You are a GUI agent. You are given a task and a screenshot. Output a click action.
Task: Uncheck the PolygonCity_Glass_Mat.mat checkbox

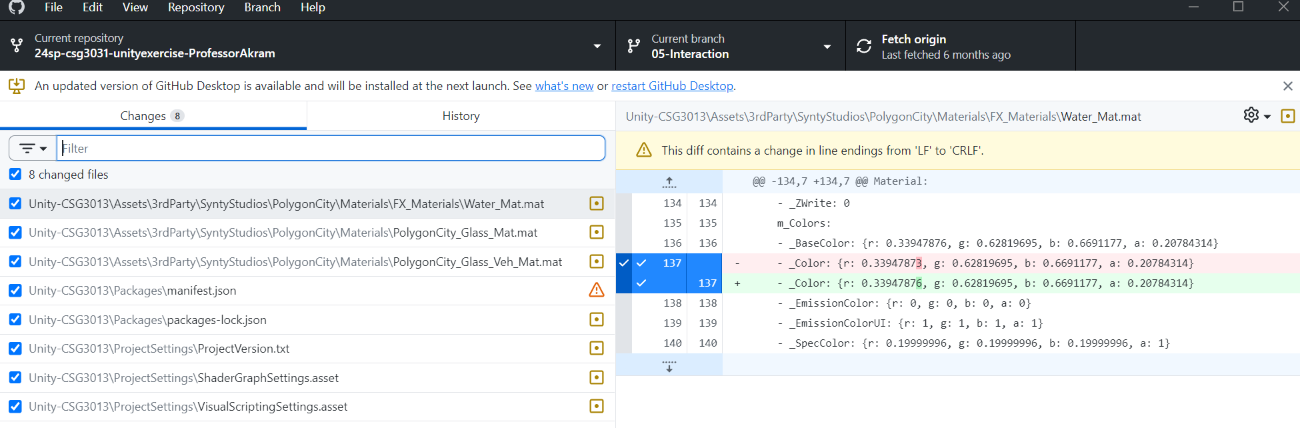click(14, 232)
